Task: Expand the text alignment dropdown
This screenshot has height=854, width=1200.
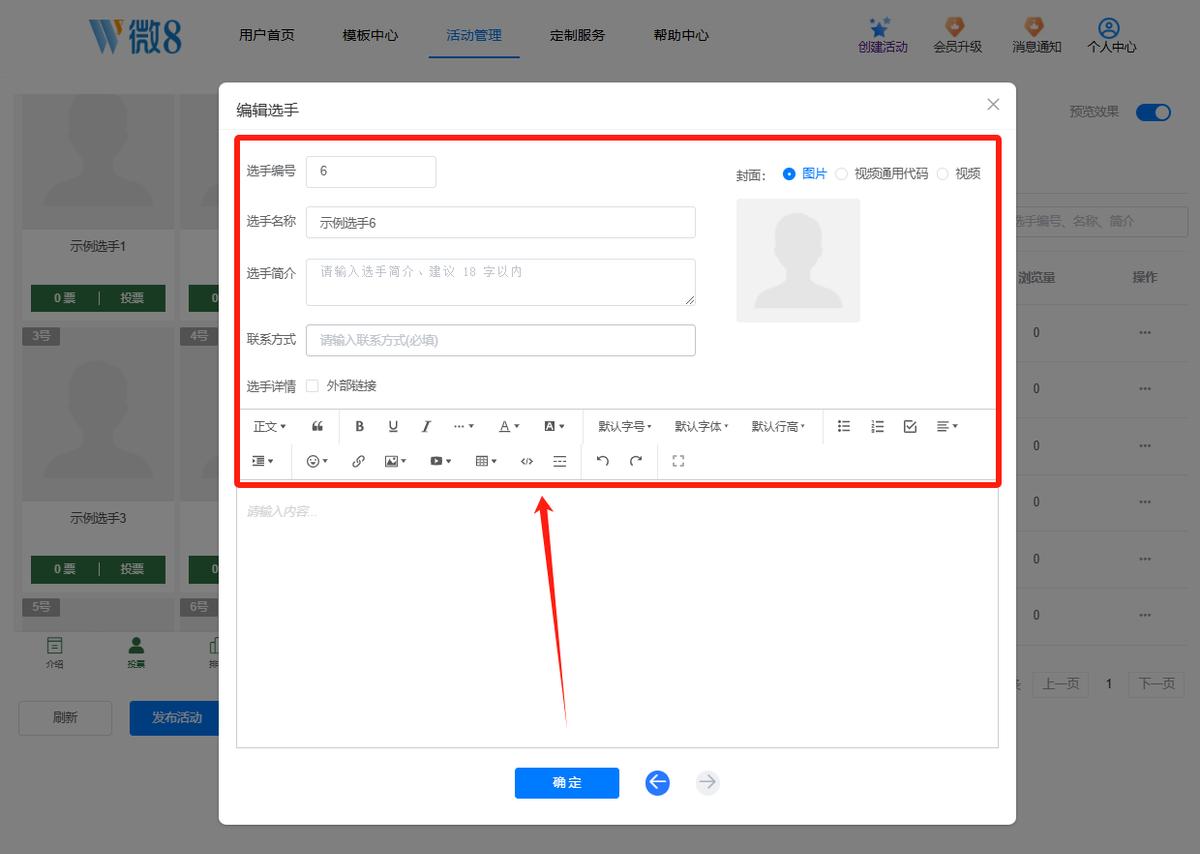Action: pos(947,427)
